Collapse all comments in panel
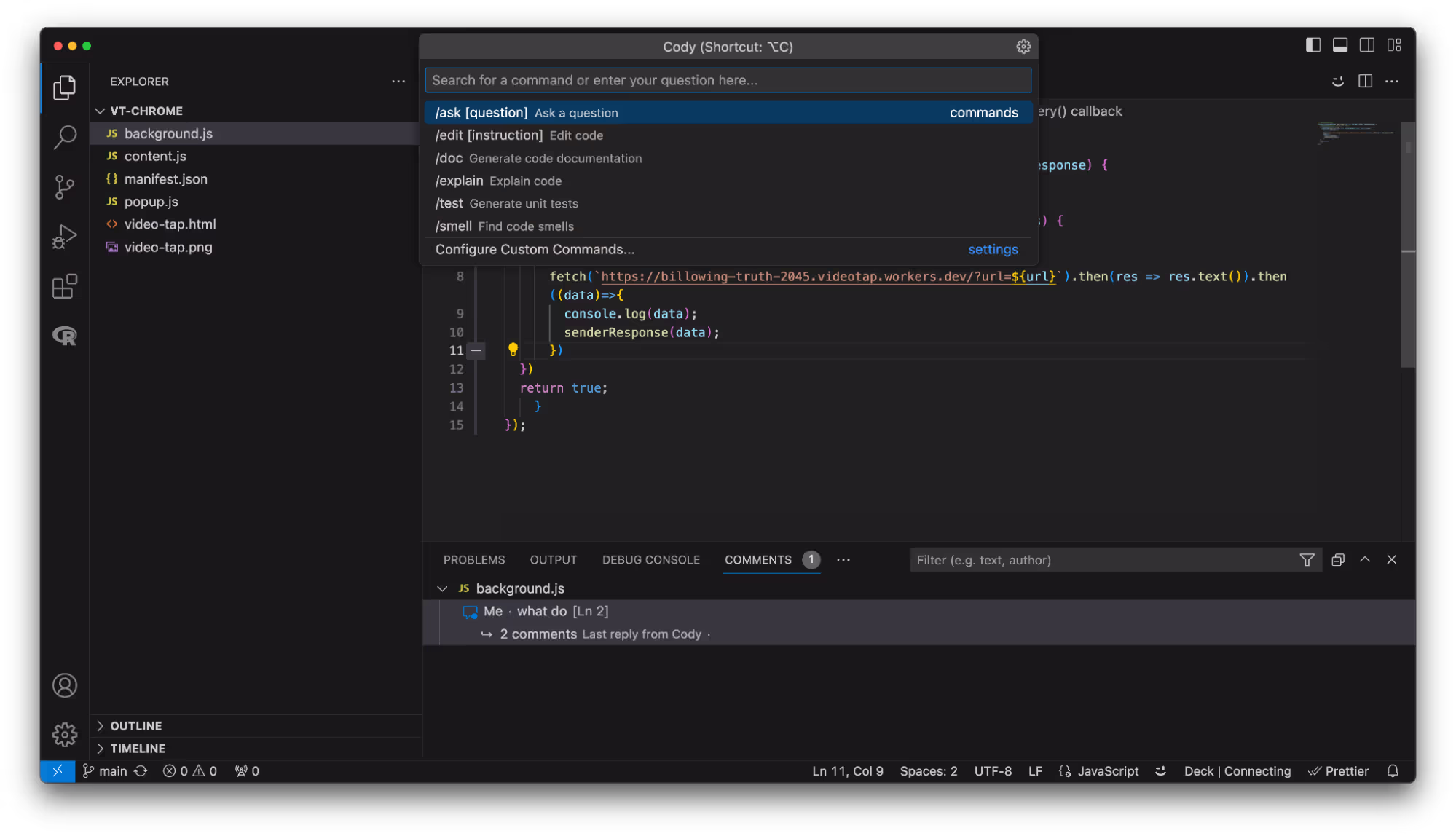This screenshot has height=836, width=1456. coord(1337,559)
